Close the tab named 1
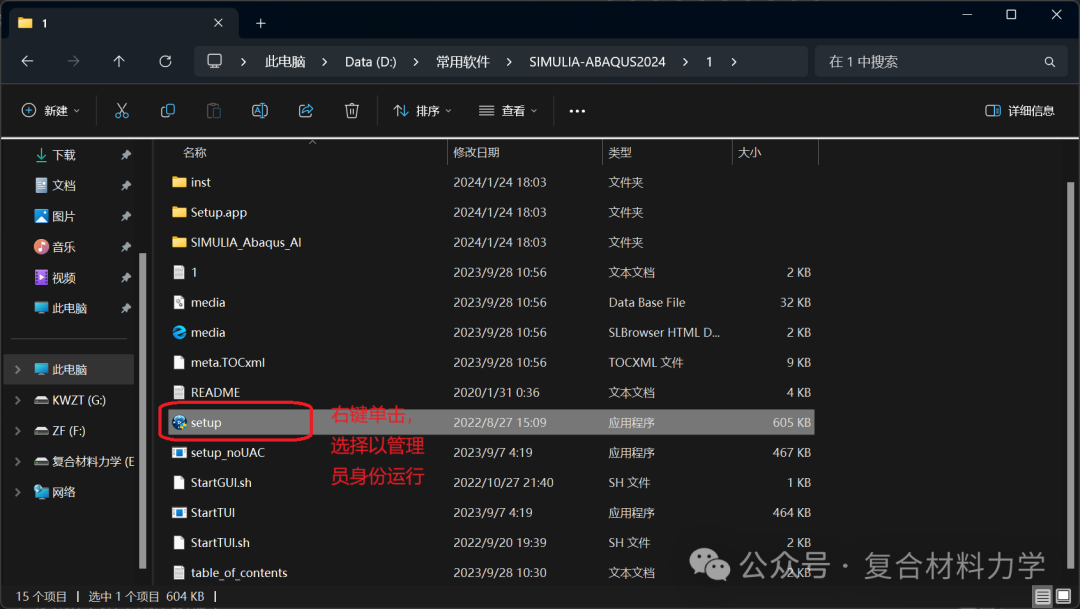The image size is (1080, 609). (x=218, y=23)
